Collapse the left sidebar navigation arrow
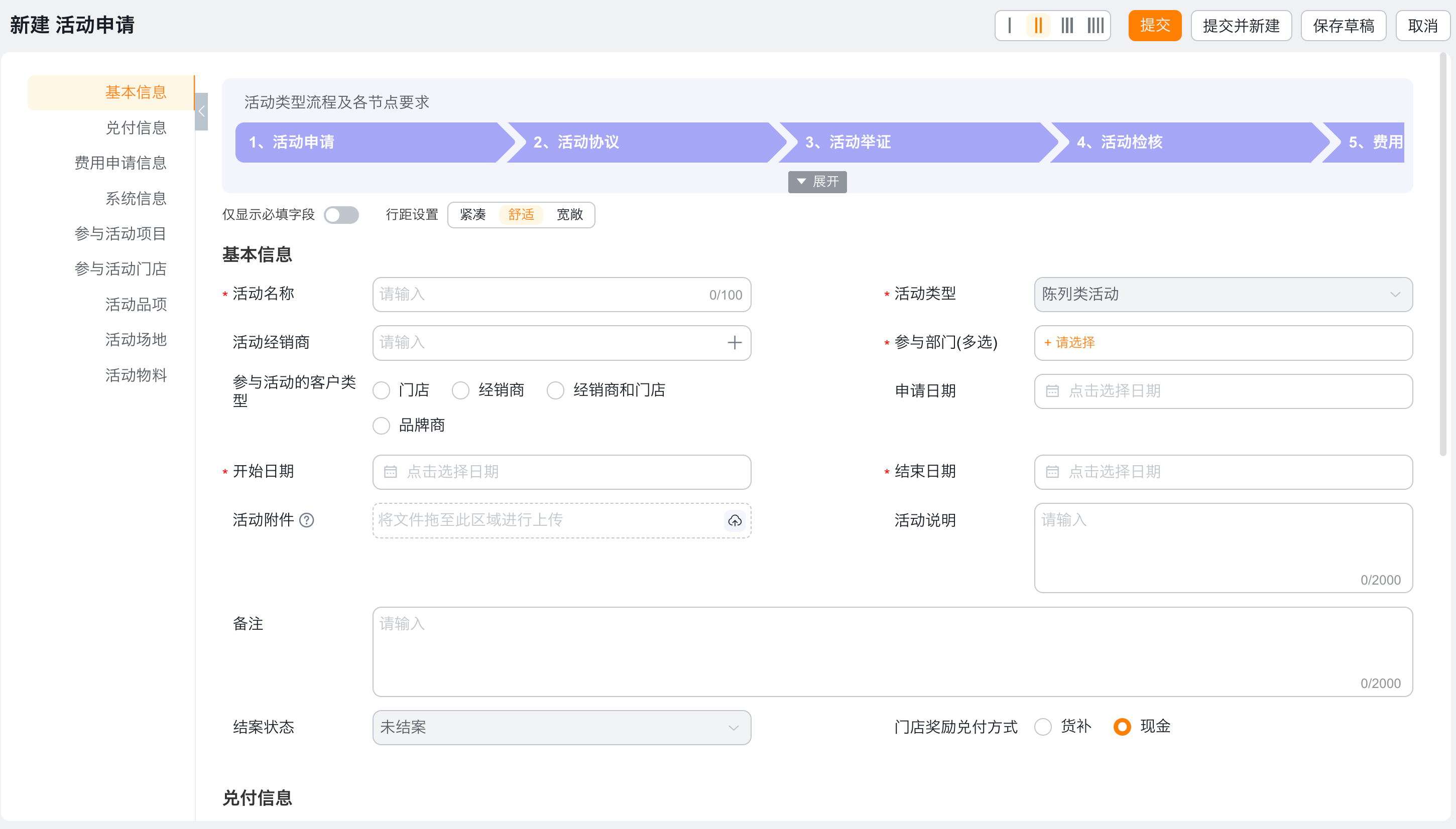 click(201, 111)
